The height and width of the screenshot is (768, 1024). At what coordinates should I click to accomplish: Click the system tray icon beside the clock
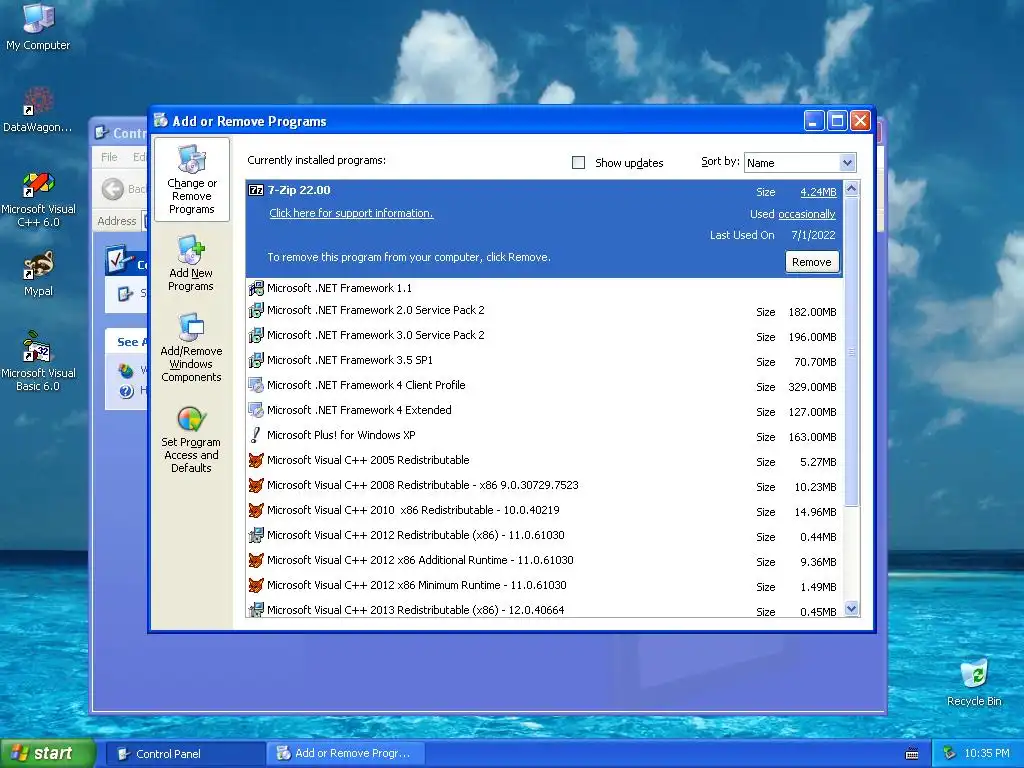point(950,754)
